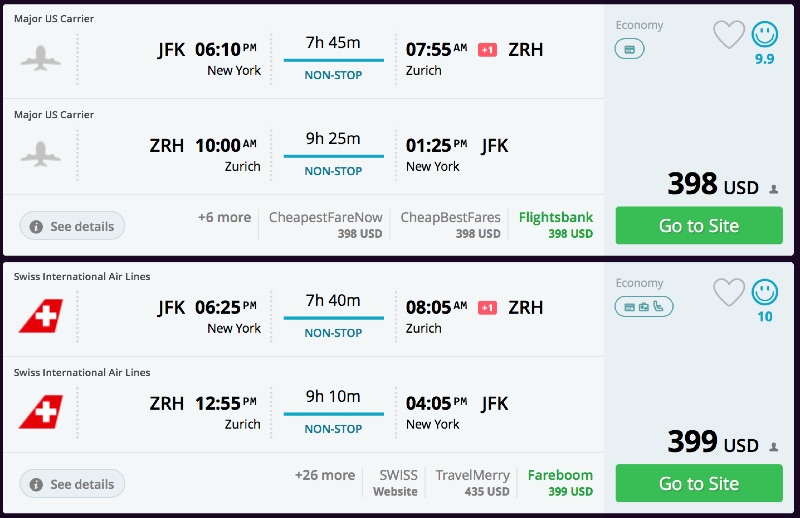Click Swiss logo on JFK to ZRH leg
This screenshot has width=800, height=518.
[40, 316]
